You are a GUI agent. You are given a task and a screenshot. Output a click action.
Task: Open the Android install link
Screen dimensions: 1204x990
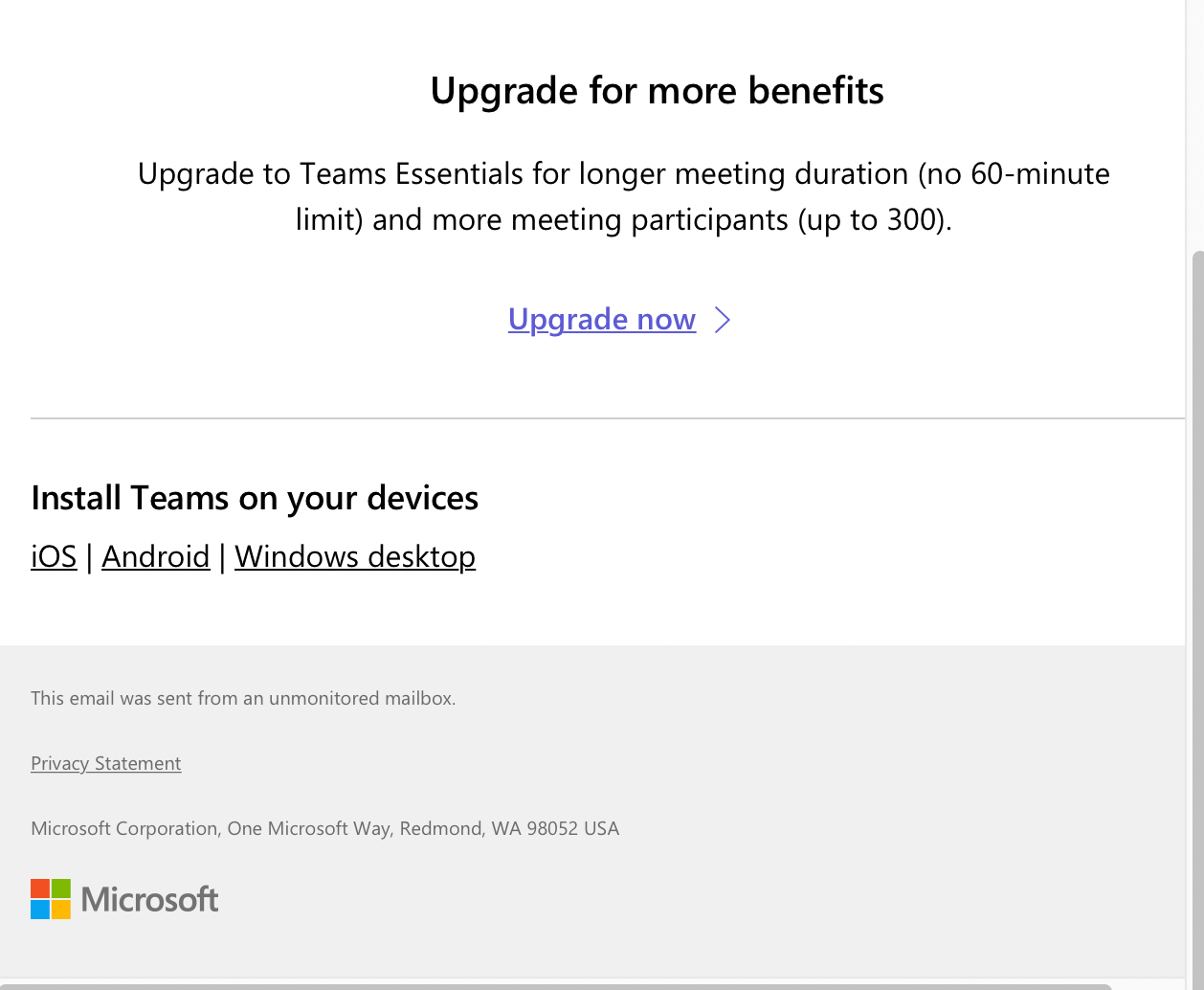click(x=155, y=556)
